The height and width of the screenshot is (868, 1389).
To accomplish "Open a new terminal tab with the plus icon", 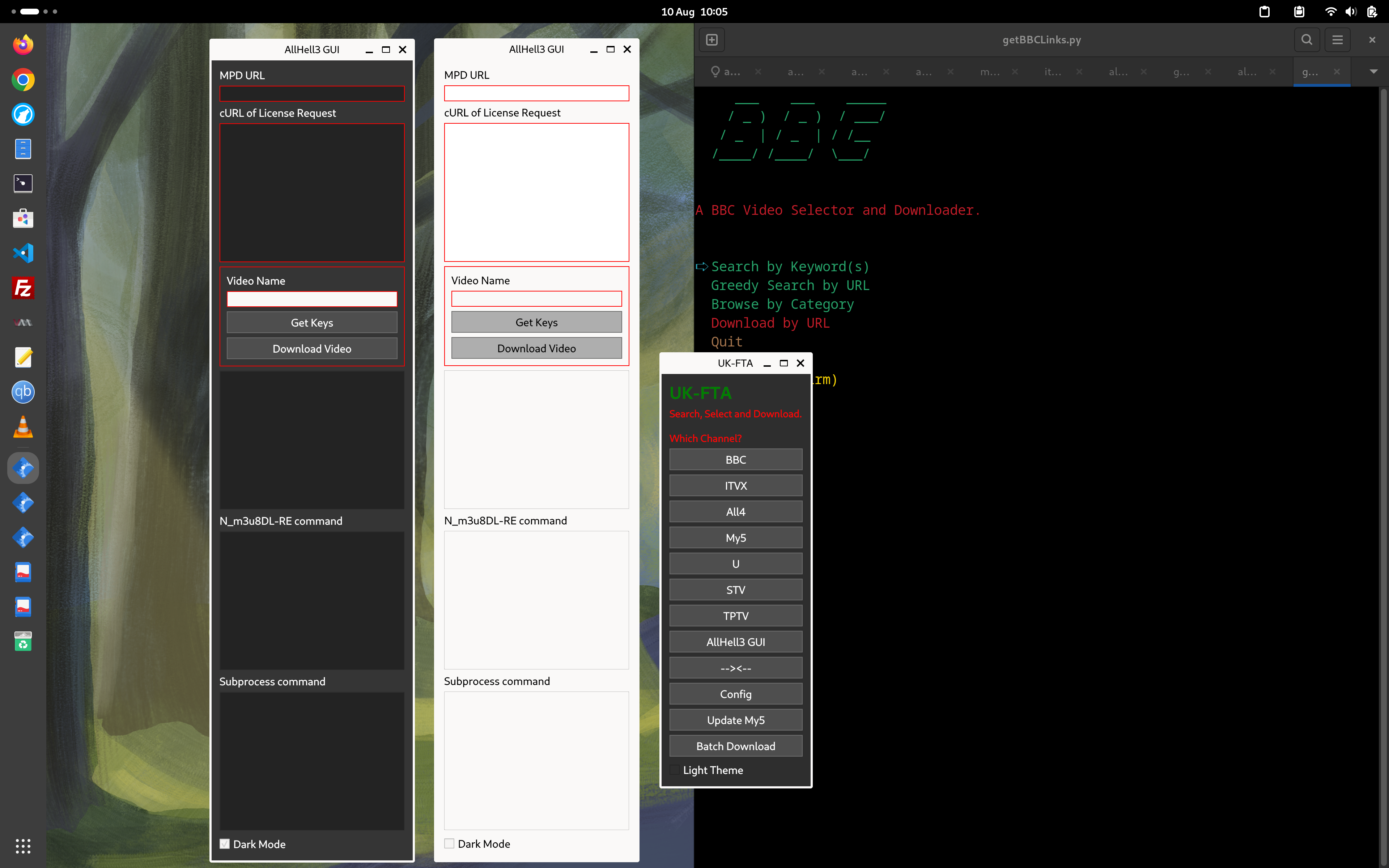I will (x=712, y=40).
